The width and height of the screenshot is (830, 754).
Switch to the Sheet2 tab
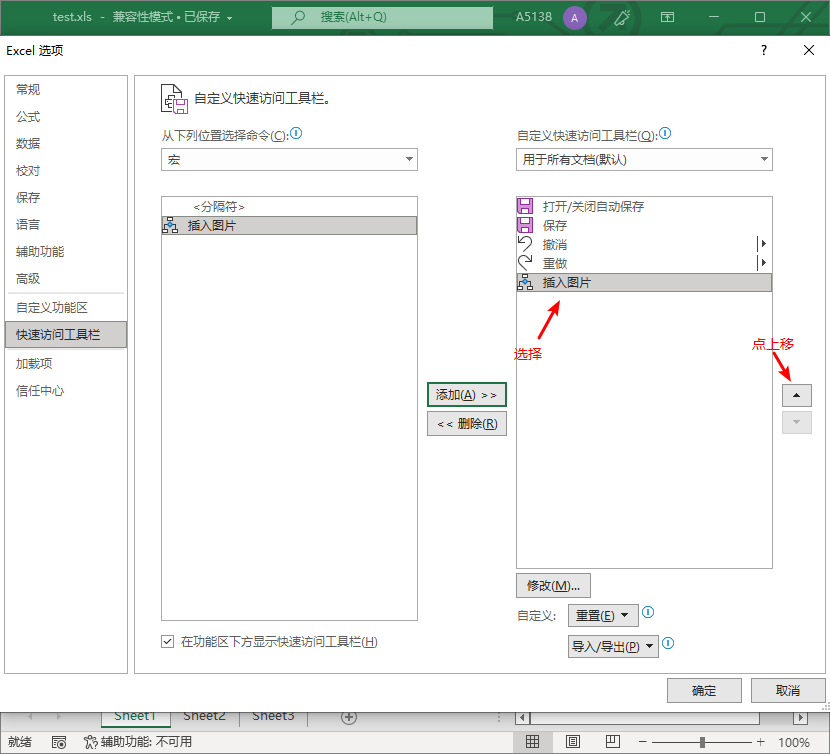click(x=204, y=716)
